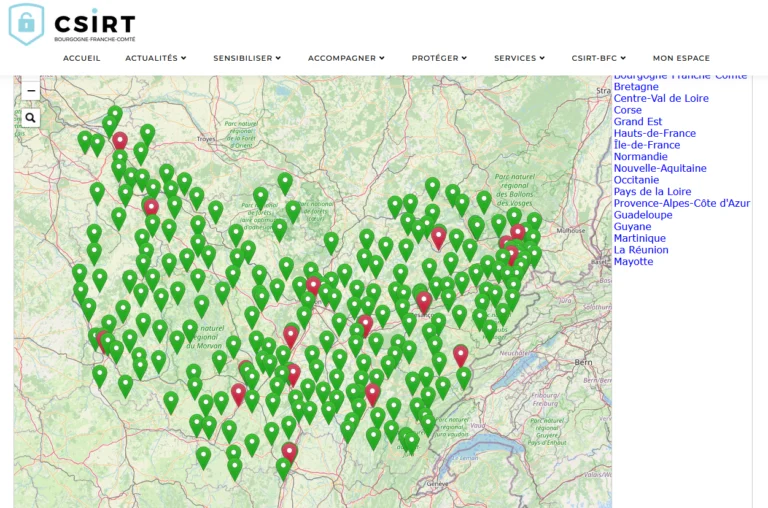
Task: Click the Mulhouse label on the map
Action: 571,230
